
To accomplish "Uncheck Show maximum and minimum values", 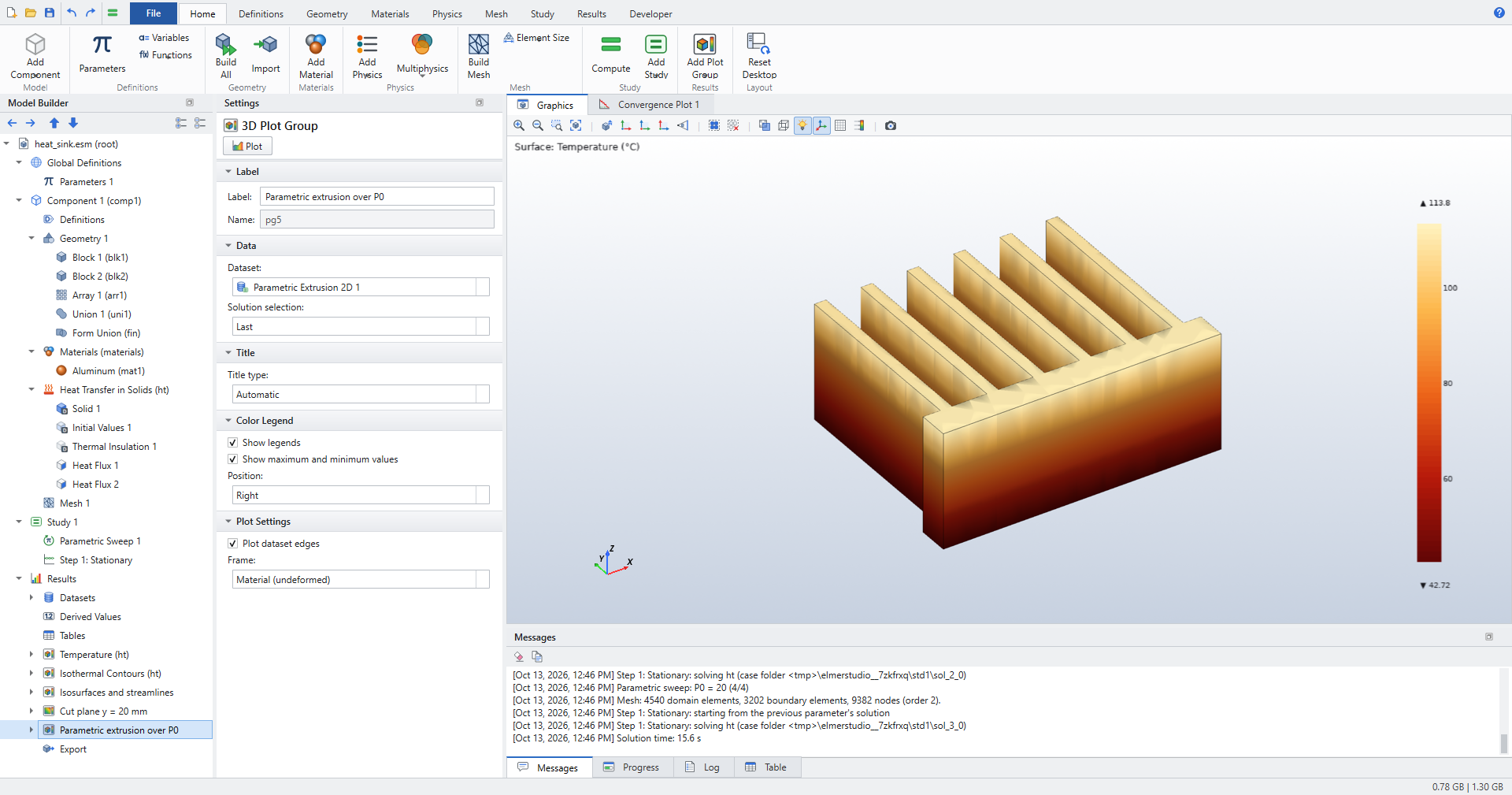I will [233, 459].
